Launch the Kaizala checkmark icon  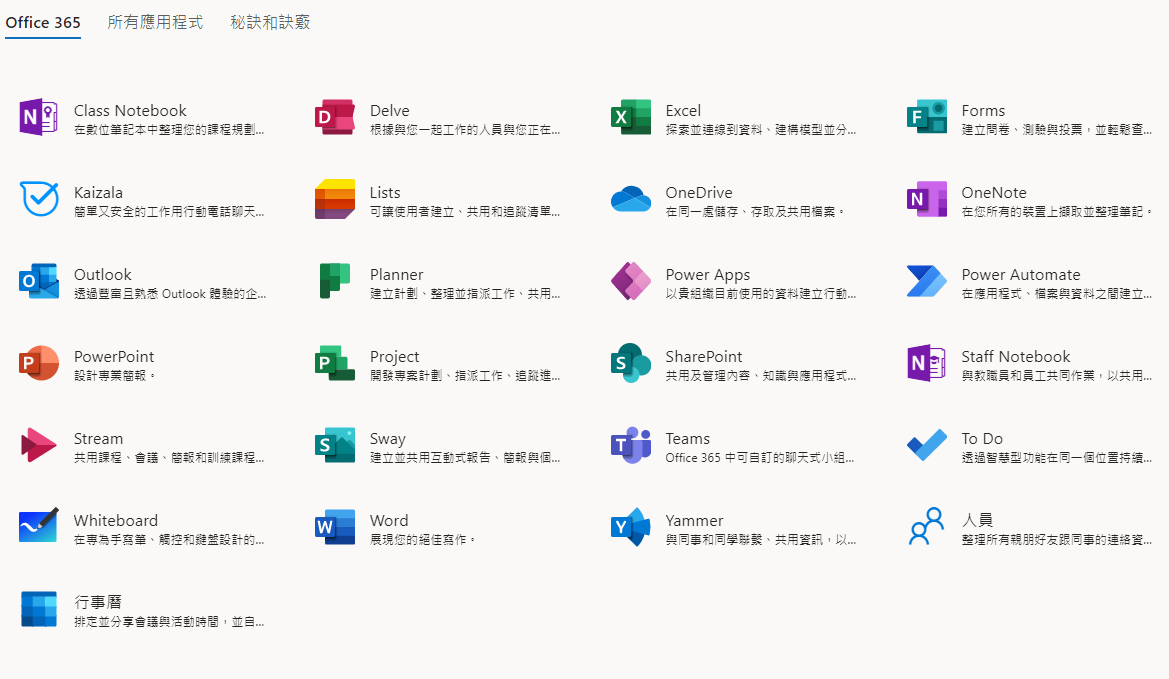(x=39, y=199)
